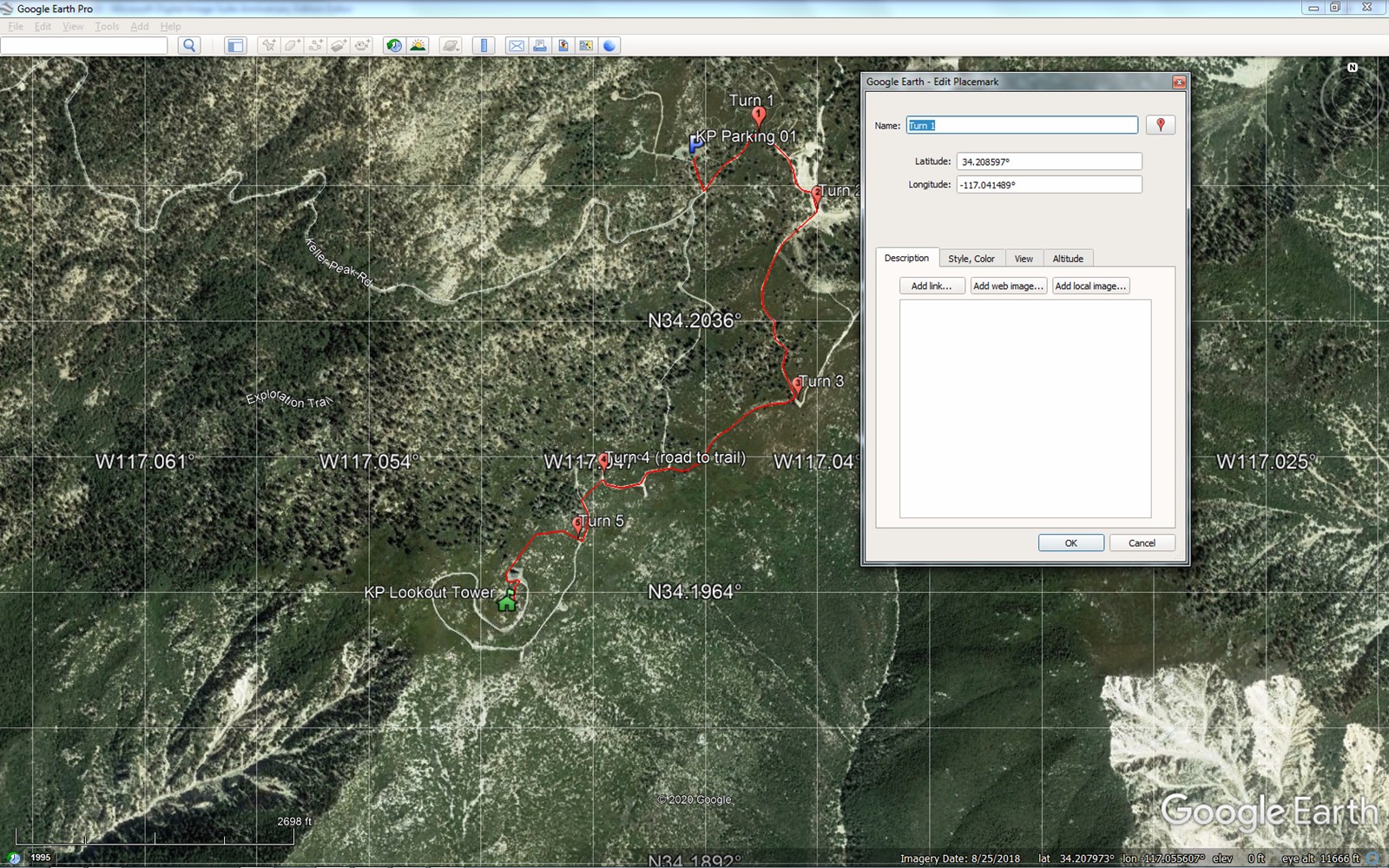Select the Add Polygon tool

293,46
